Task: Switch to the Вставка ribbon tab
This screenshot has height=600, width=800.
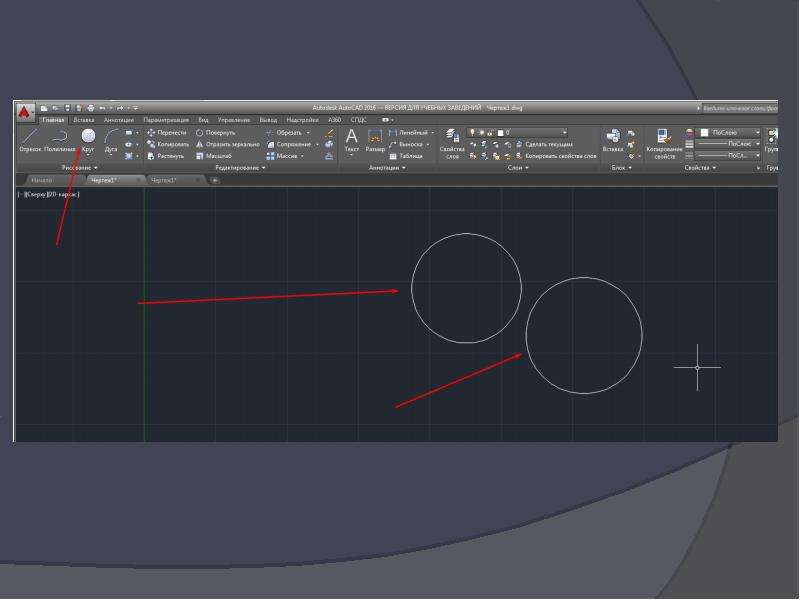Action: click(x=84, y=120)
